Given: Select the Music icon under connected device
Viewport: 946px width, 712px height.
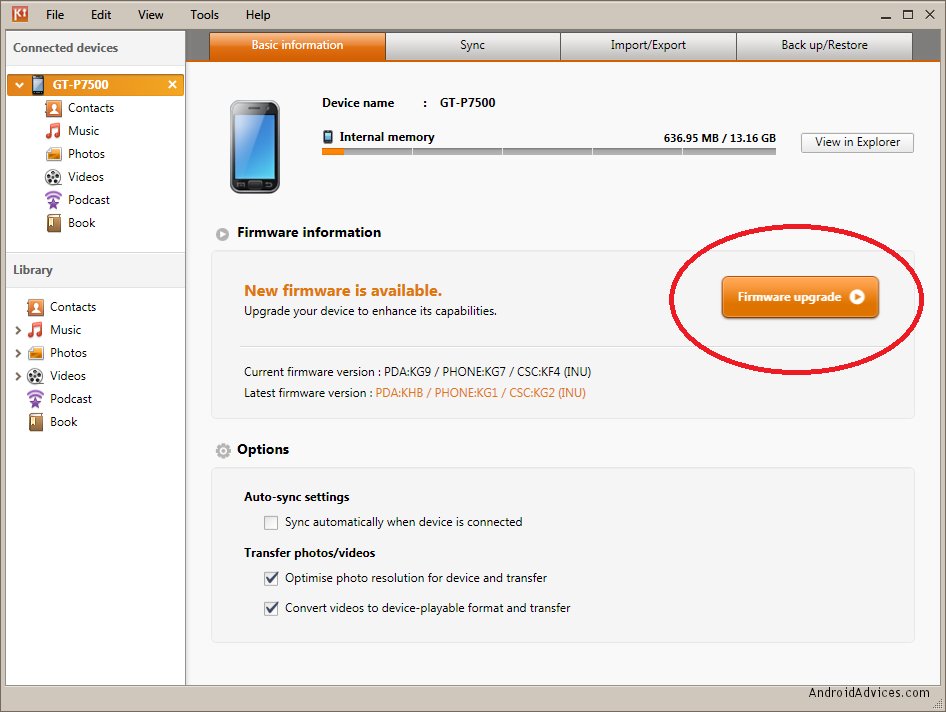Looking at the screenshot, I should tap(53, 131).
